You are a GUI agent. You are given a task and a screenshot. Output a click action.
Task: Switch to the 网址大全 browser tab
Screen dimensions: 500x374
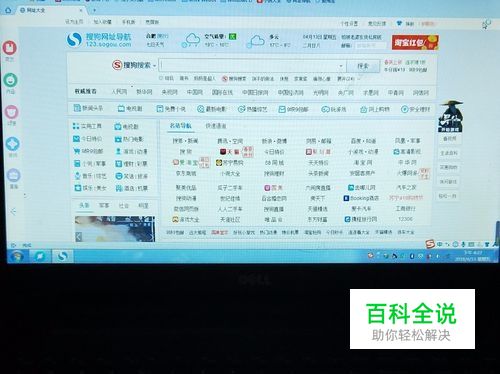point(50,10)
